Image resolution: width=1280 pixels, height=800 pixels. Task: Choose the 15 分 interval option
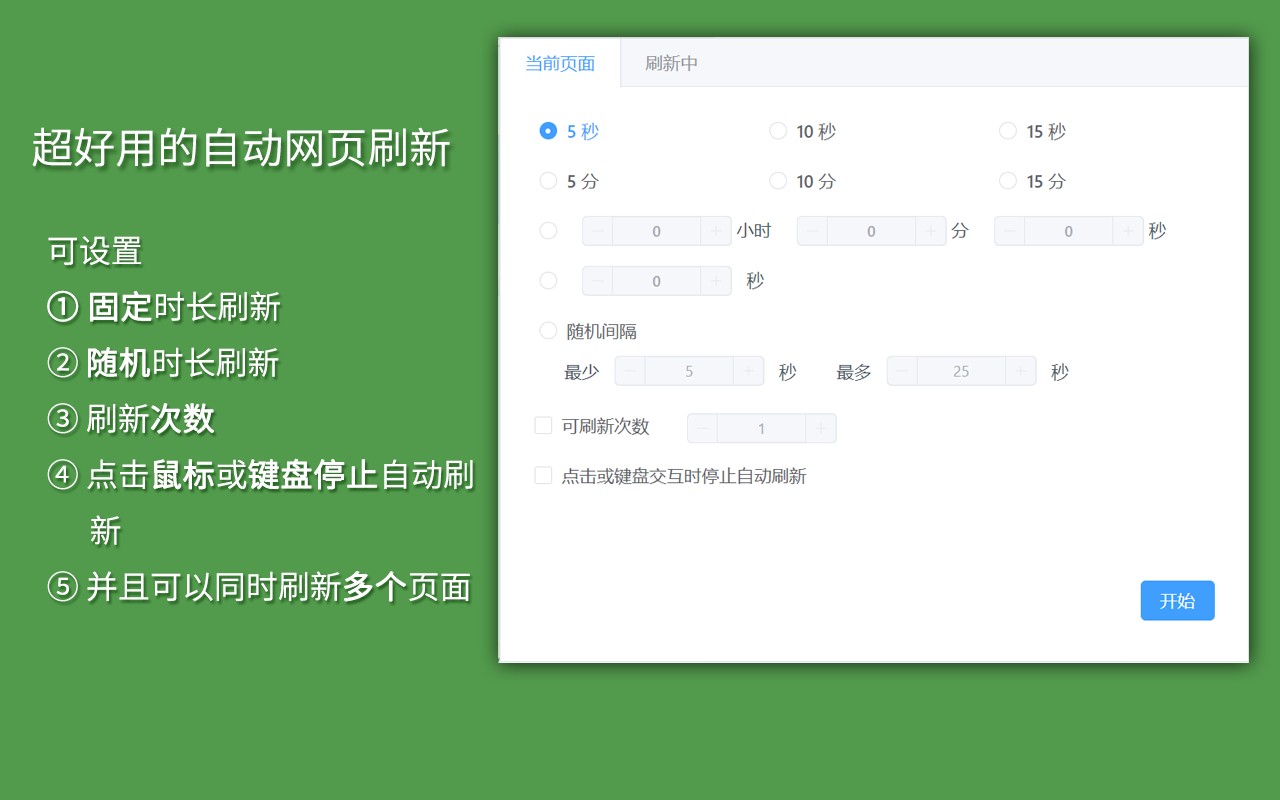[x=1008, y=181]
